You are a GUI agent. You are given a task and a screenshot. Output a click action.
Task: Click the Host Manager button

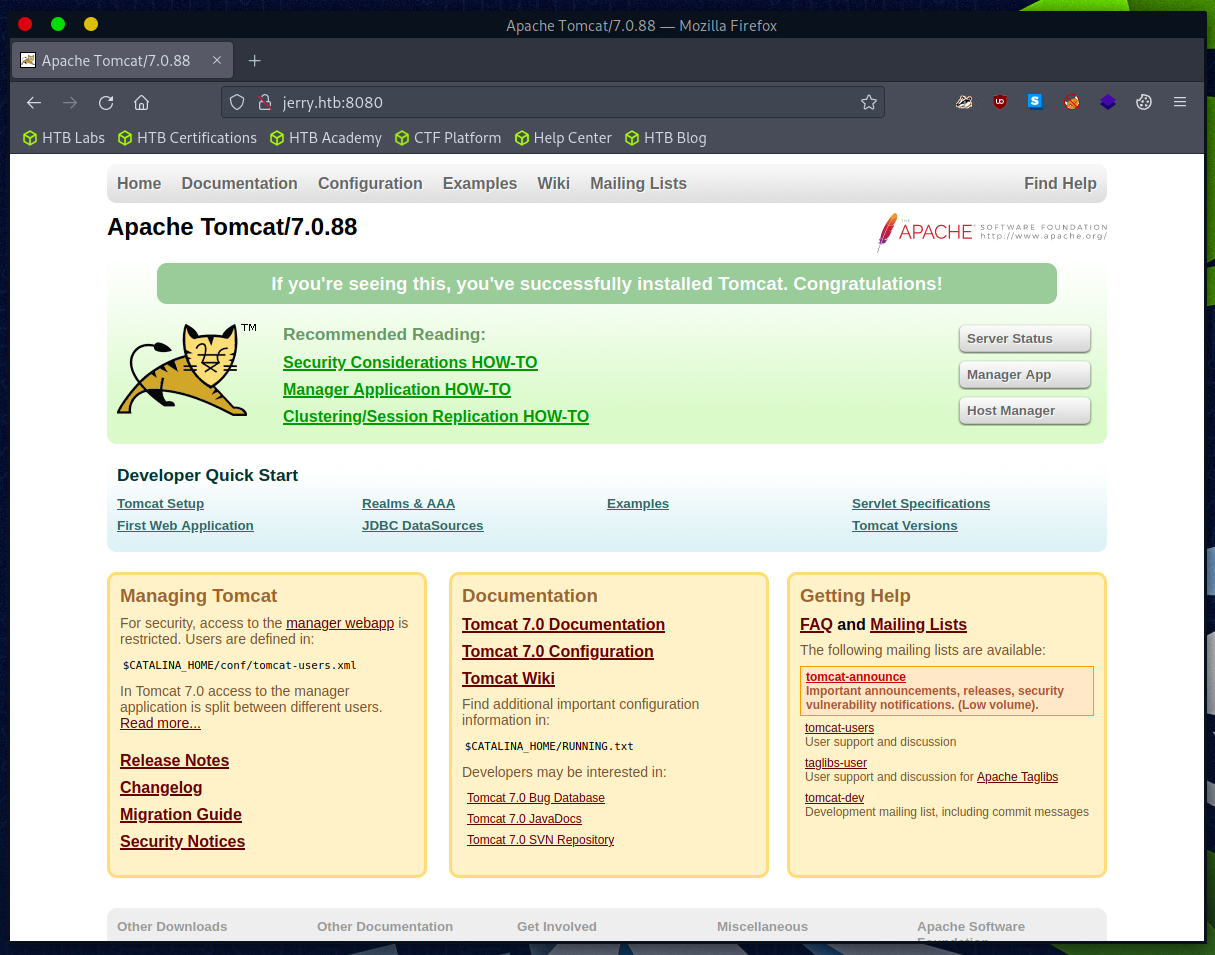coord(1025,411)
